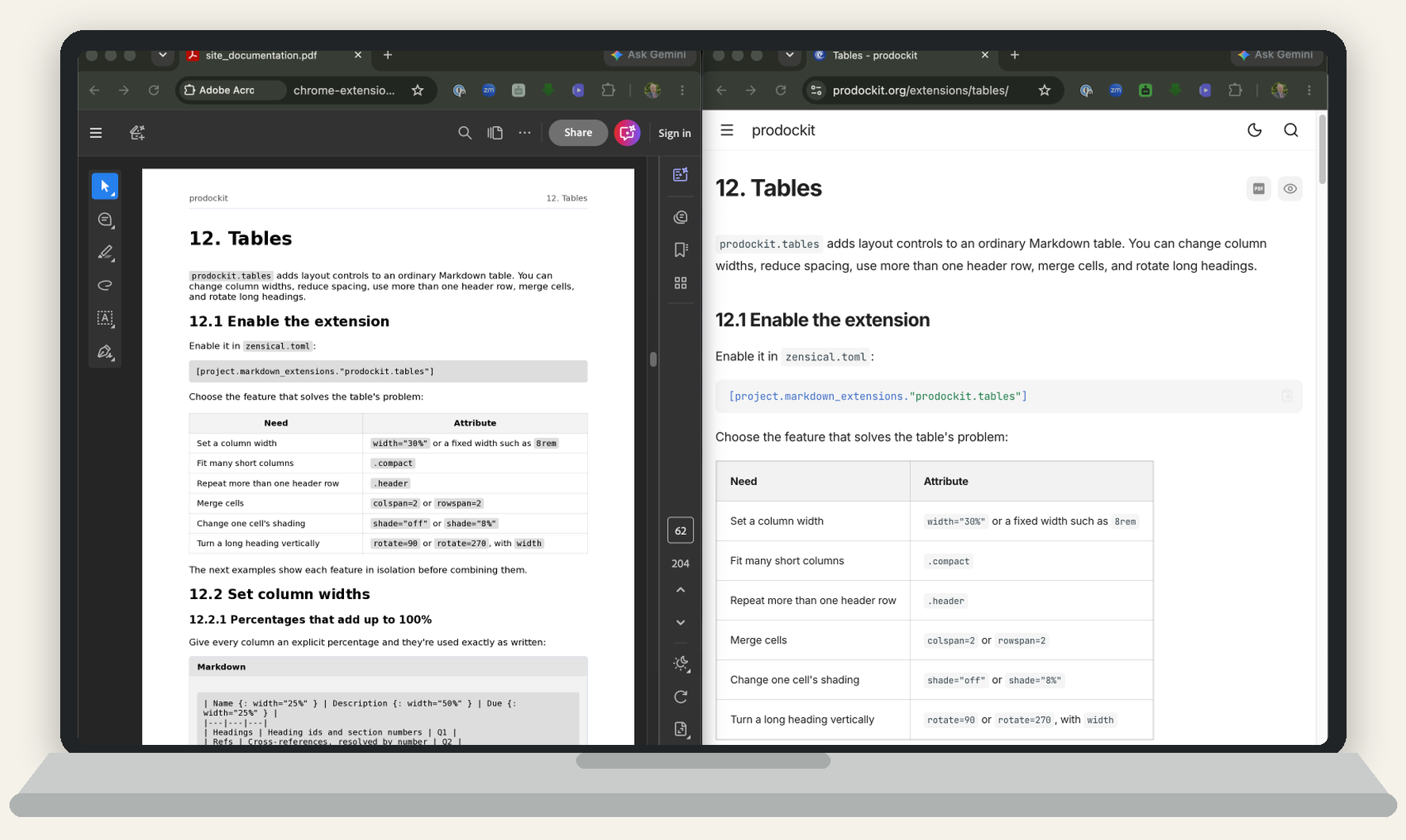1406x840 pixels.
Task: Click the eye preview icon beside 12. Tables
Action: click(1289, 189)
